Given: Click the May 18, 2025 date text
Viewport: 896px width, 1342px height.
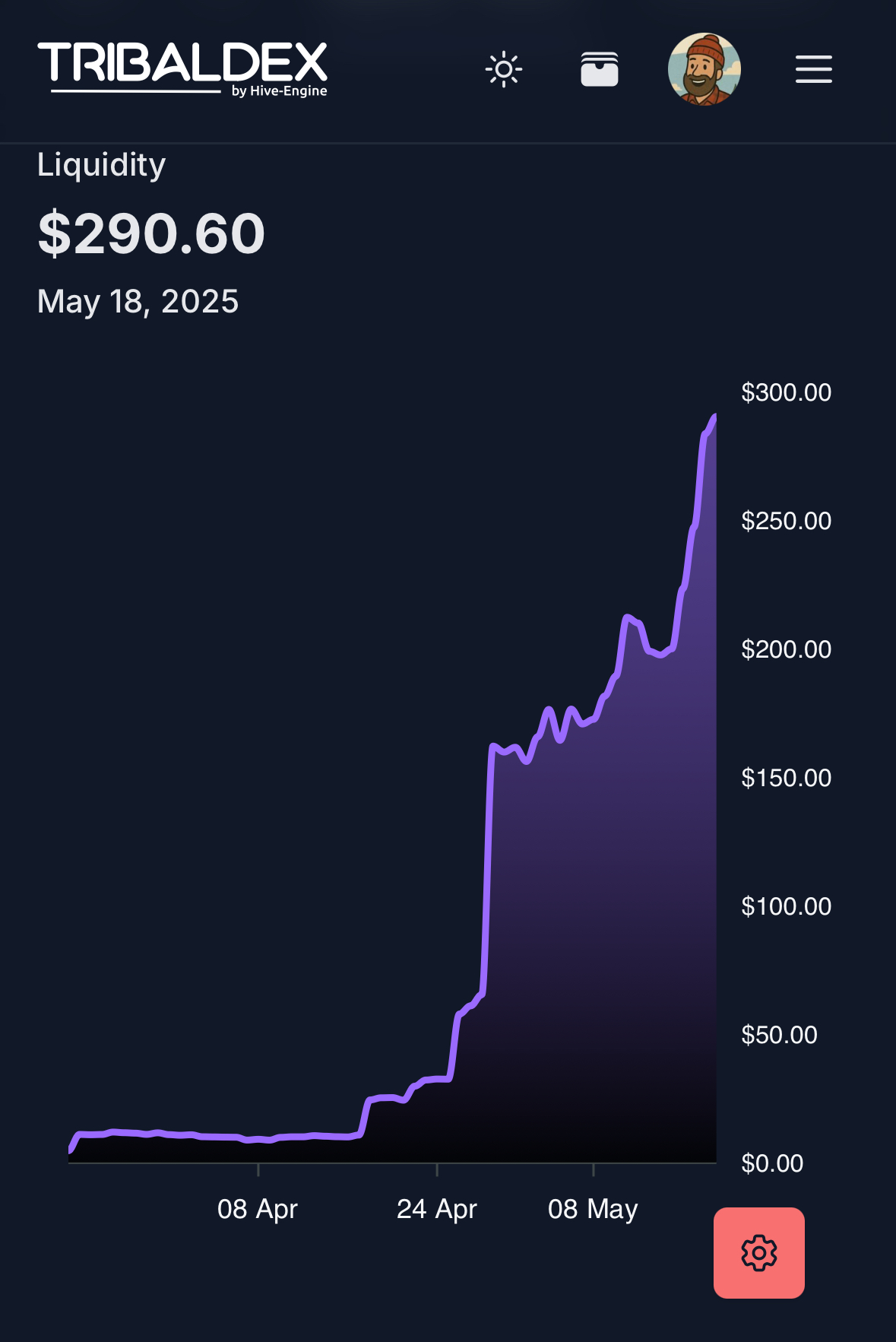Looking at the screenshot, I should point(138,302).
